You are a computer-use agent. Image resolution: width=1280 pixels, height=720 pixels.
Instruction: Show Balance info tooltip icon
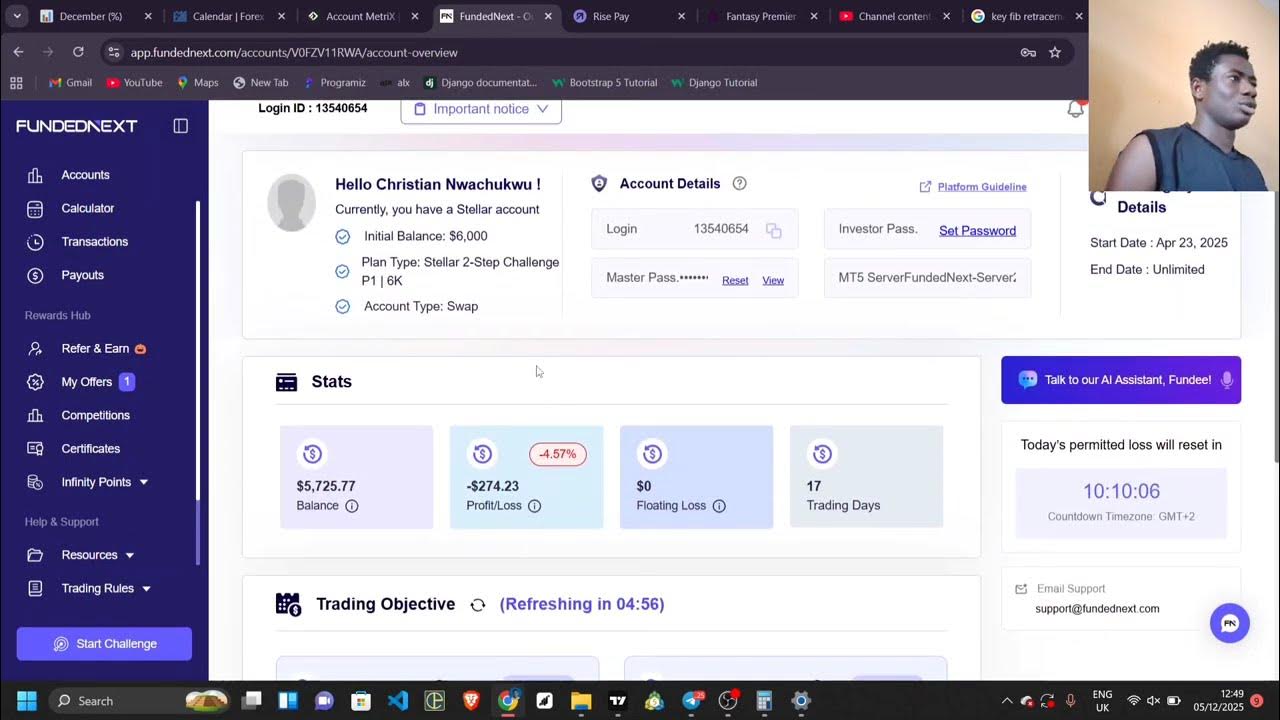coord(351,506)
